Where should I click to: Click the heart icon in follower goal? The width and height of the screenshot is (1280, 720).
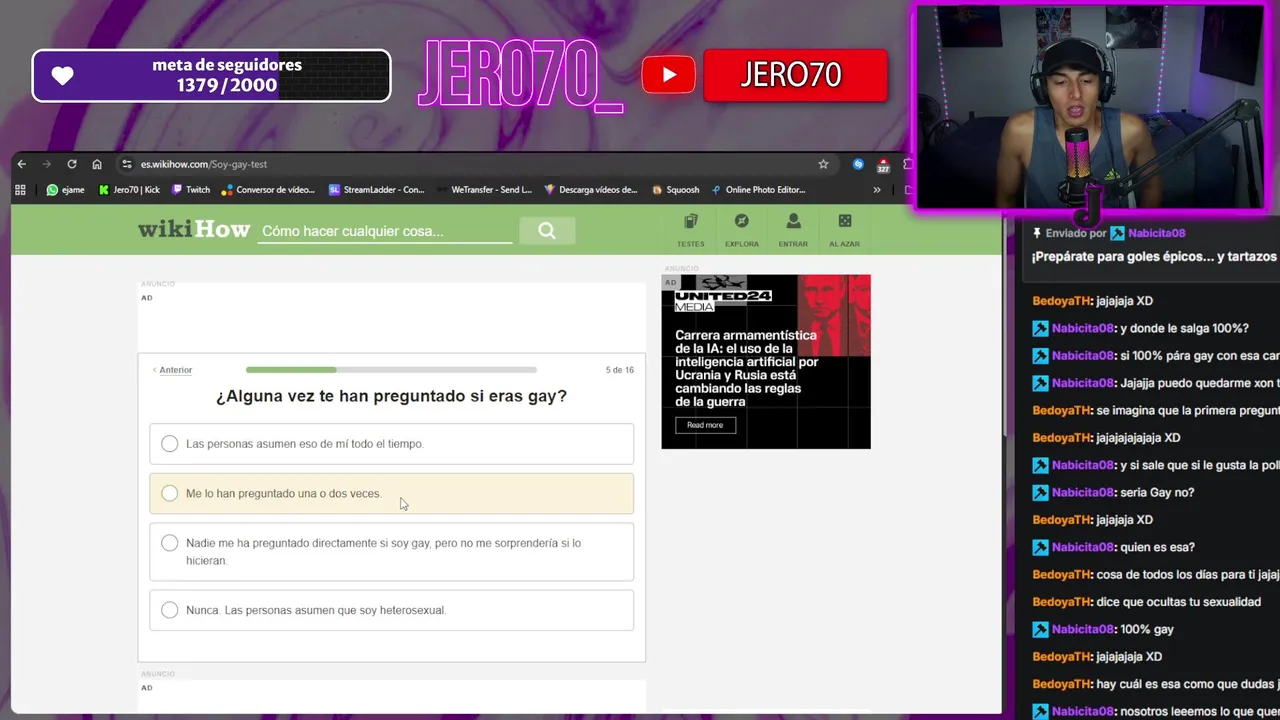63,76
